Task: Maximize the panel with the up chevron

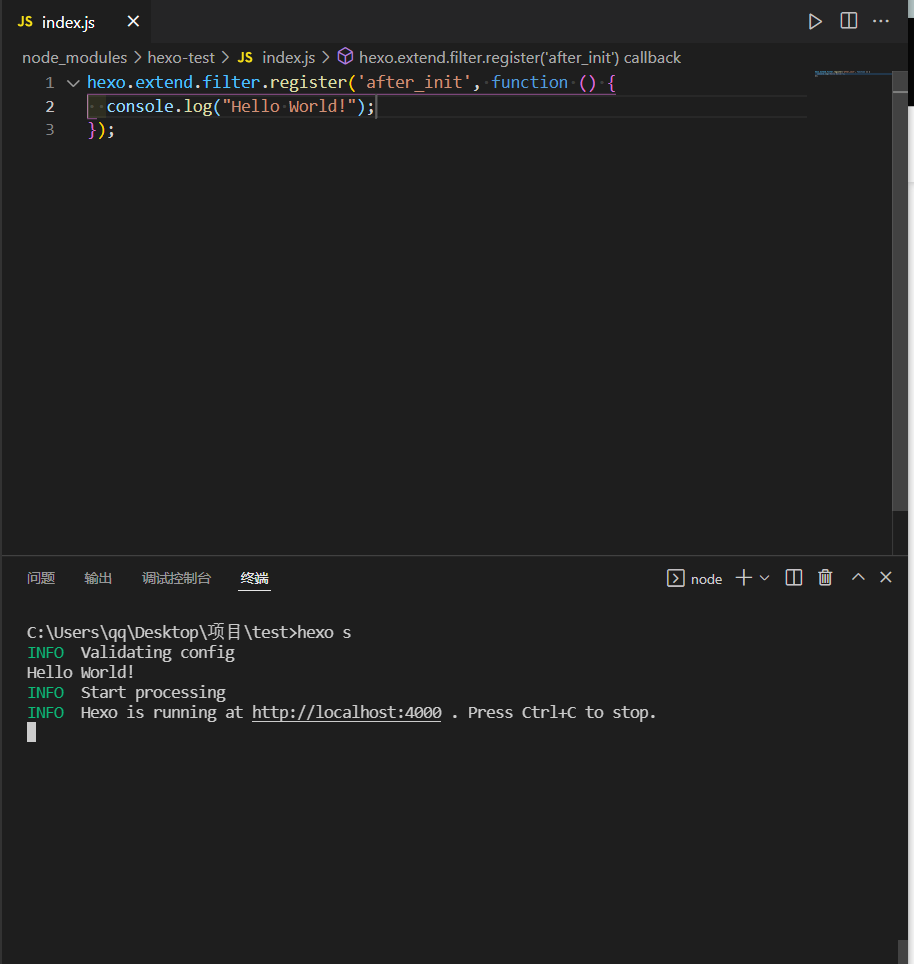Action: point(857,578)
